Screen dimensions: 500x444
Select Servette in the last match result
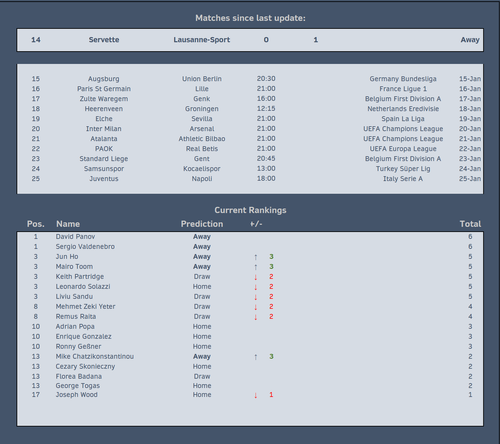(x=104, y=40)
